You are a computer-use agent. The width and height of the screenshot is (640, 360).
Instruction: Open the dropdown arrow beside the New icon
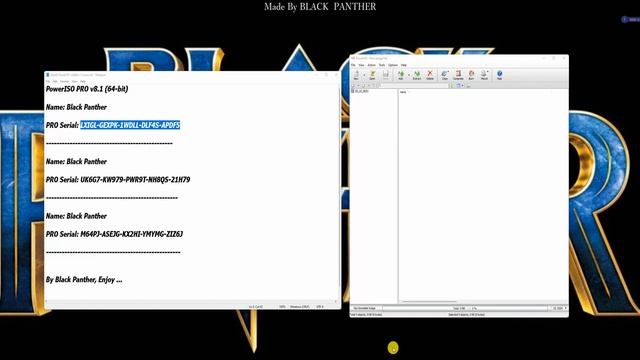pyautogui.click(x=364, y=75)
